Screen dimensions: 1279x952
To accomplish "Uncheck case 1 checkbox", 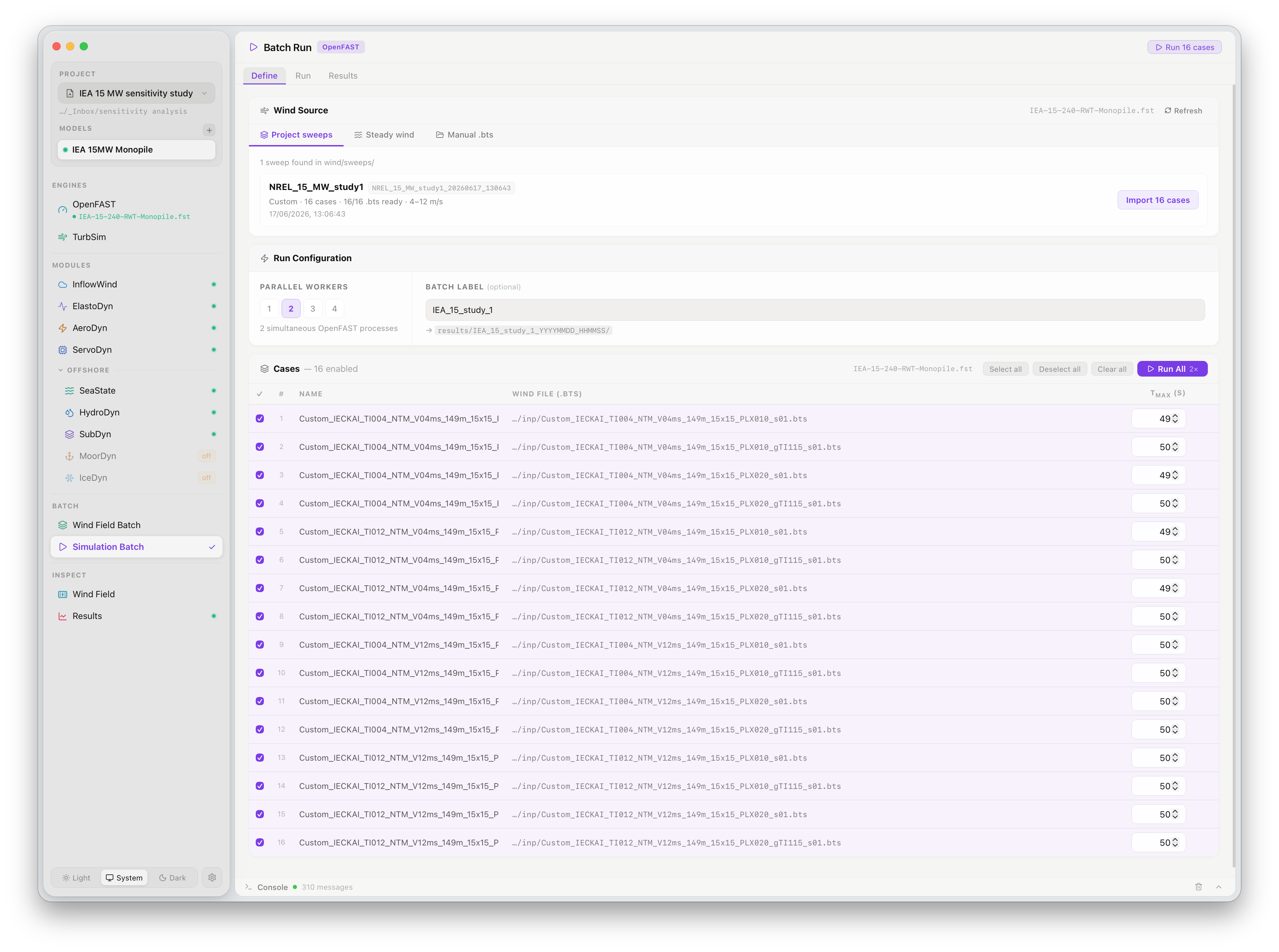I will click(260, 419).
